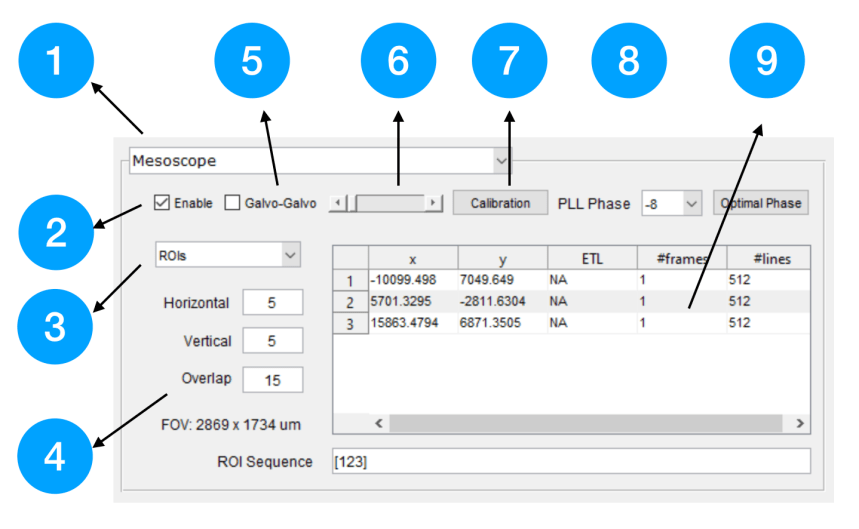Click the slider's left arrow button
This screenshot has width=859, height=529.
tap(338, 203)
